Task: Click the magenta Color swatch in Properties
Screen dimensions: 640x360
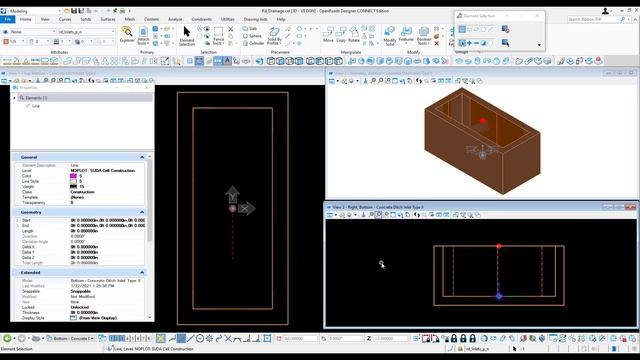Action: coord(73,176)
